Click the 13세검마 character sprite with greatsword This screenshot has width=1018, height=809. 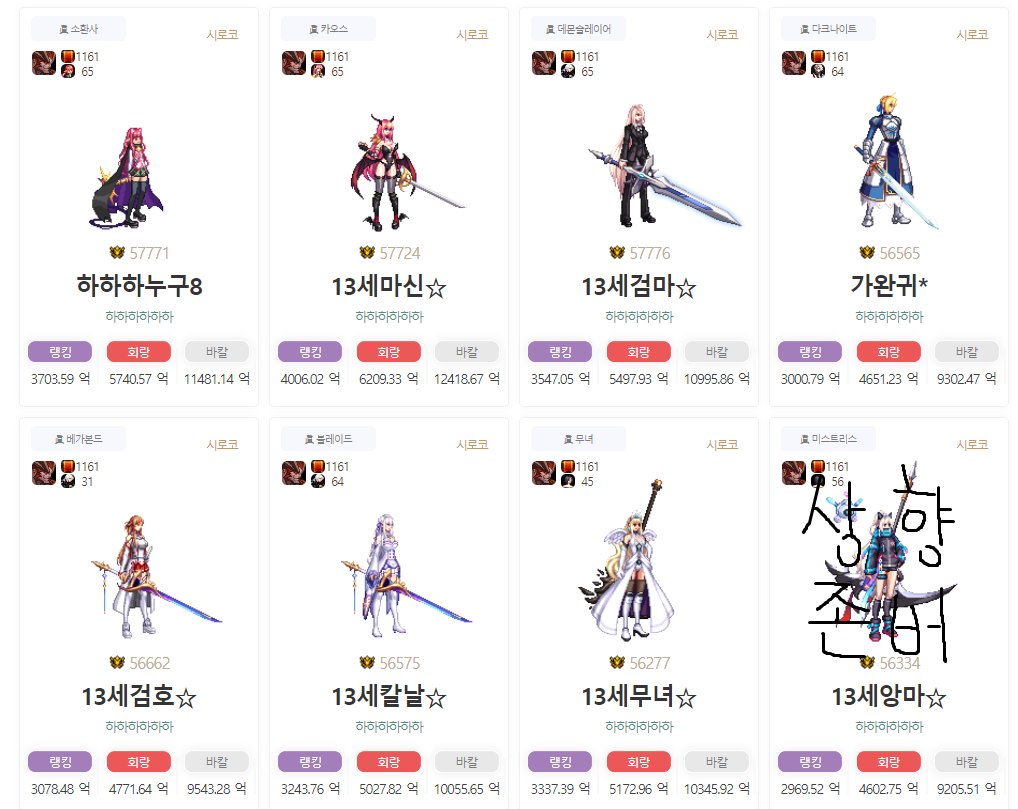coord(662,166)
